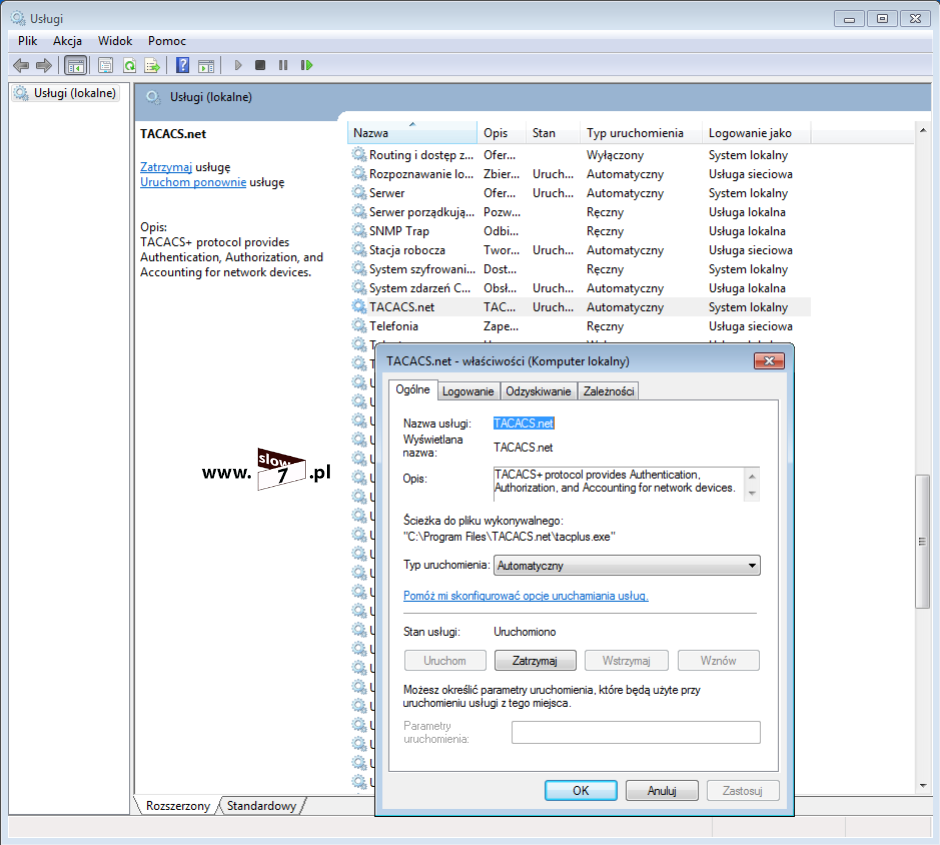Click the Anuluj button
Image resolution: width=940 pixels, height=845 pixels.
click(x=662, y=790)
